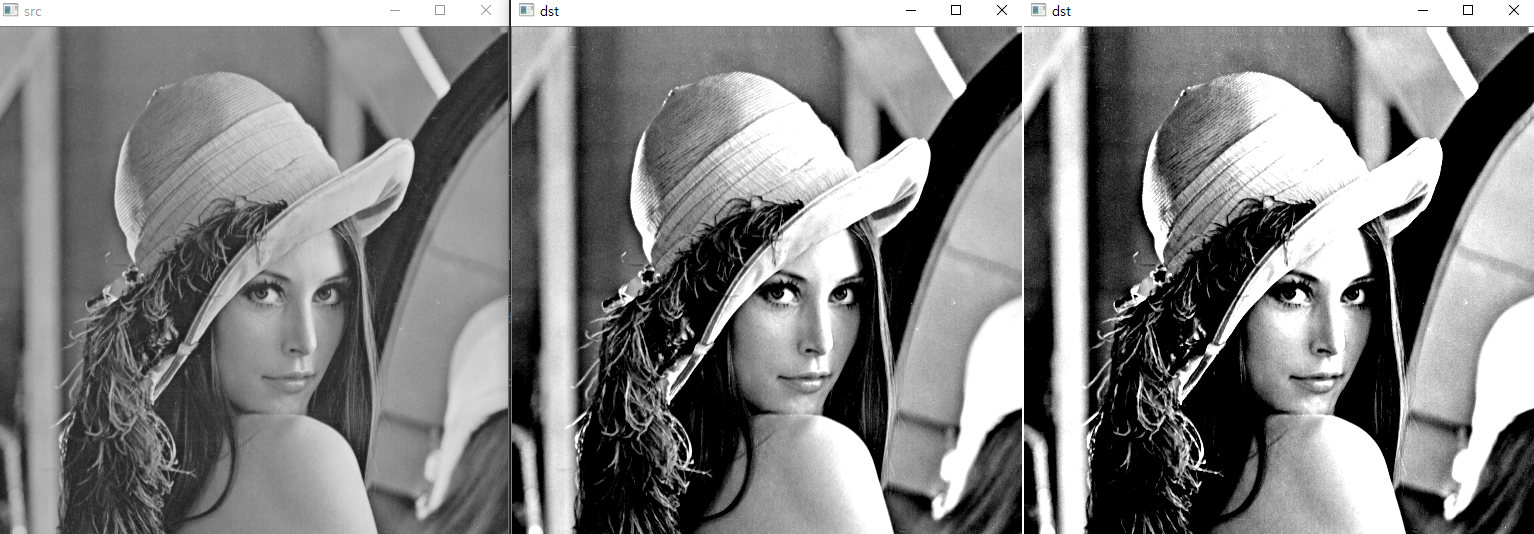Screen dimensions: 1534x534
Task: Maximize the middle dst window
Action: pos(956,10)
